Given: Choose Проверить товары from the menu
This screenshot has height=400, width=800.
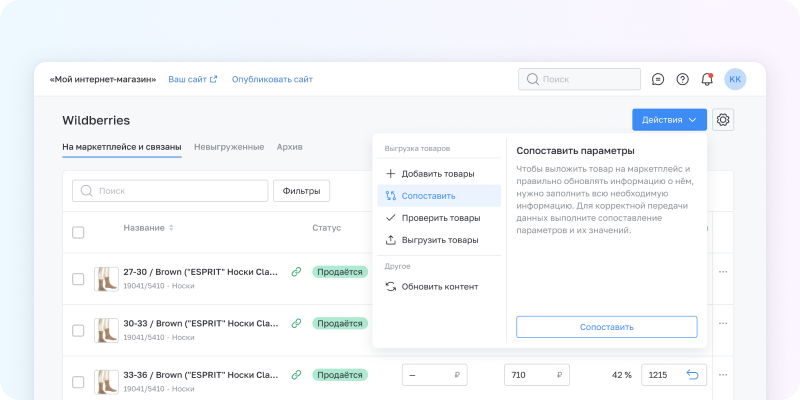Looking at the screenshot, I should (439, 218).
